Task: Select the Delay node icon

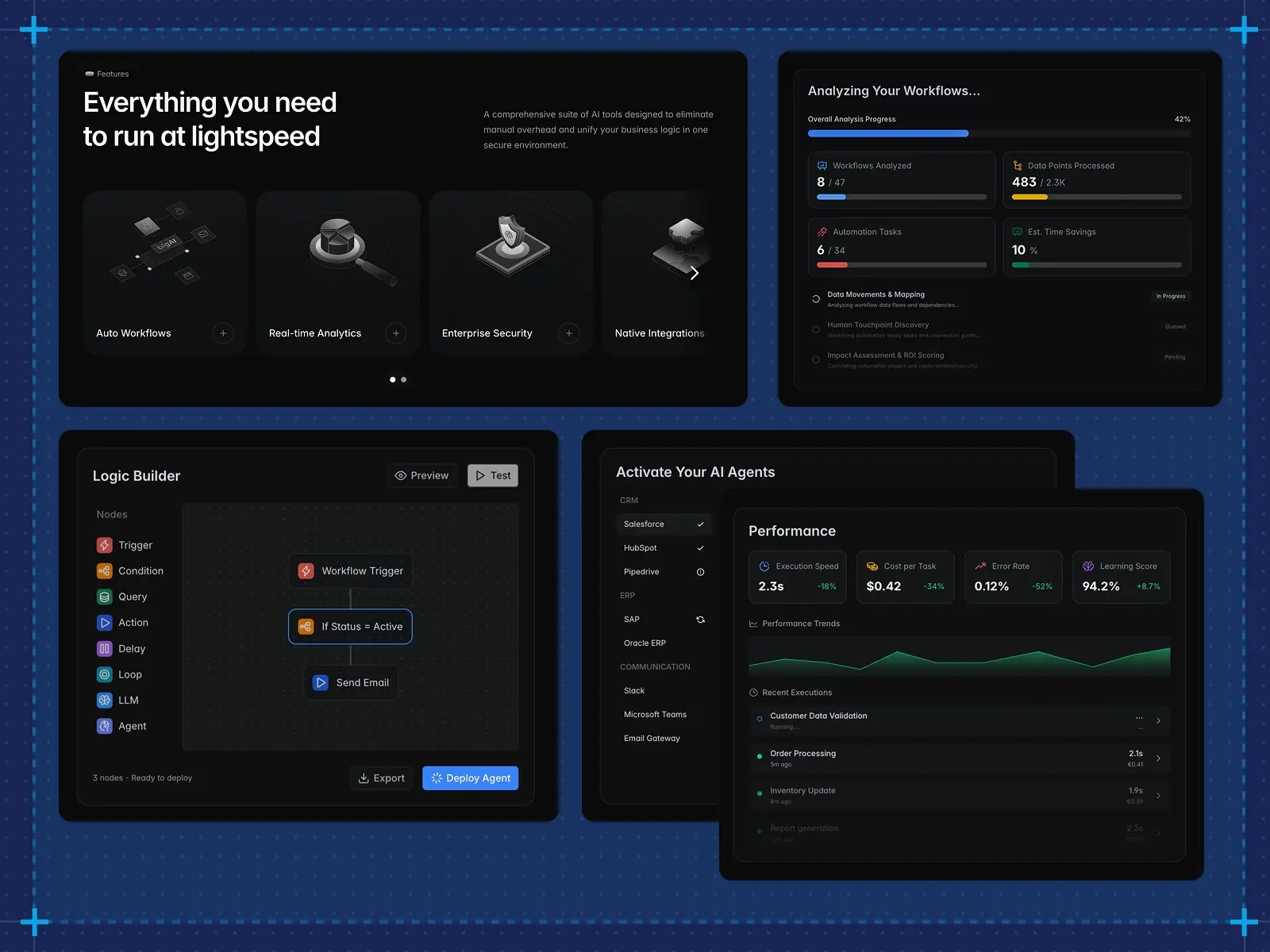Action: point(105,649)
